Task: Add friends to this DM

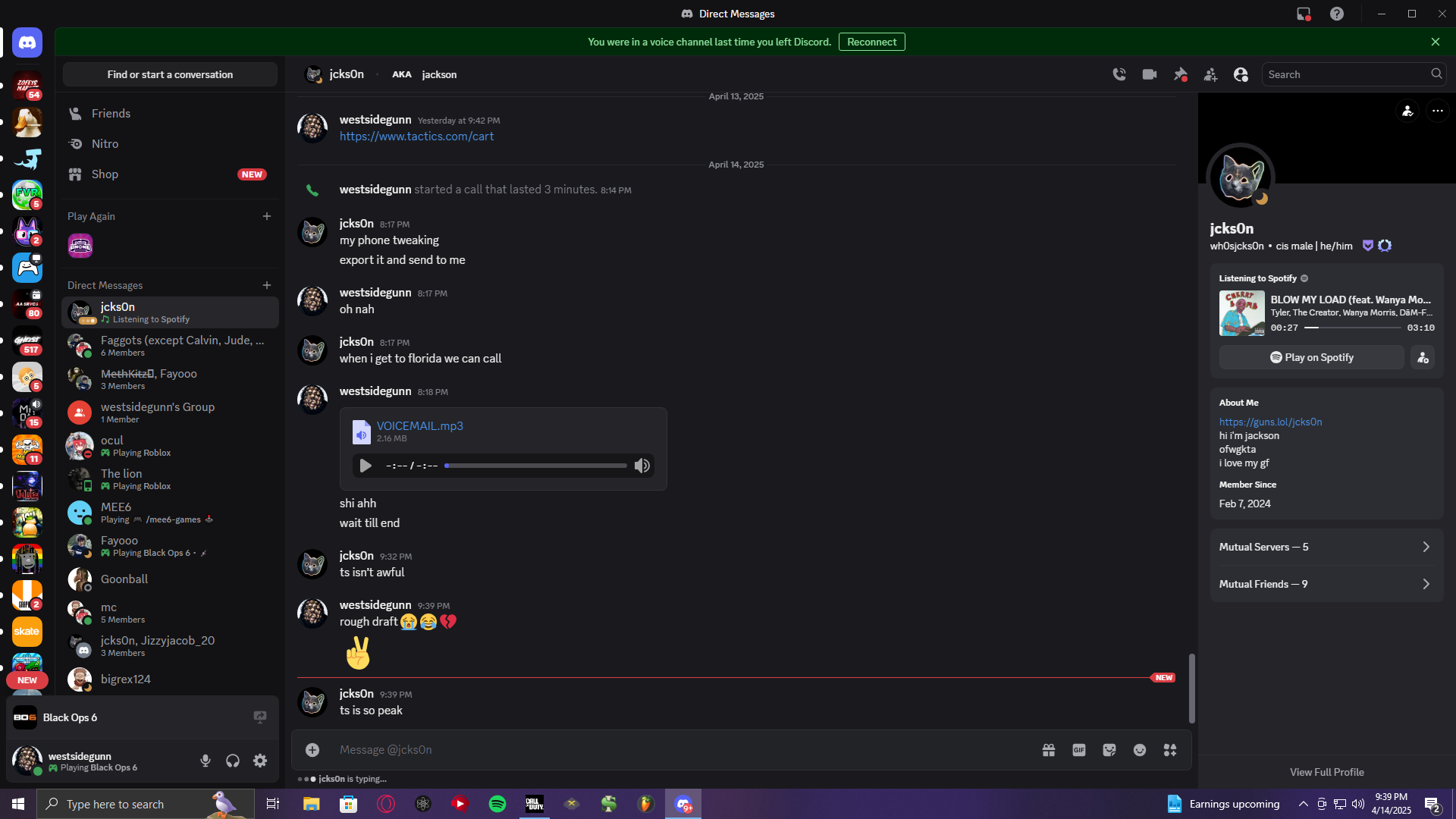Action: [x=1210, y=74]
